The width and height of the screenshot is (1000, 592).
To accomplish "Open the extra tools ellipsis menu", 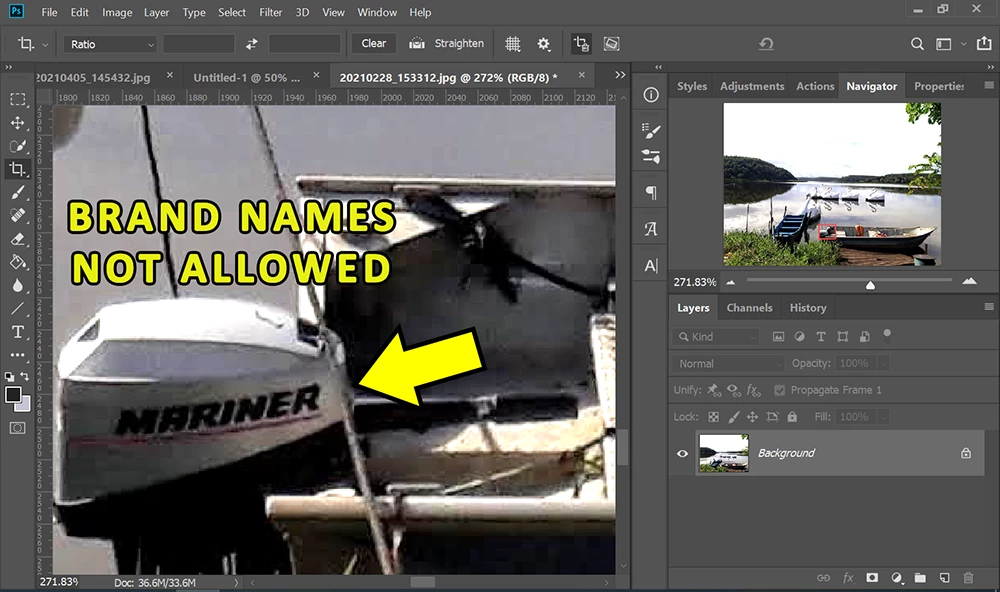I will tap(18, 355).
